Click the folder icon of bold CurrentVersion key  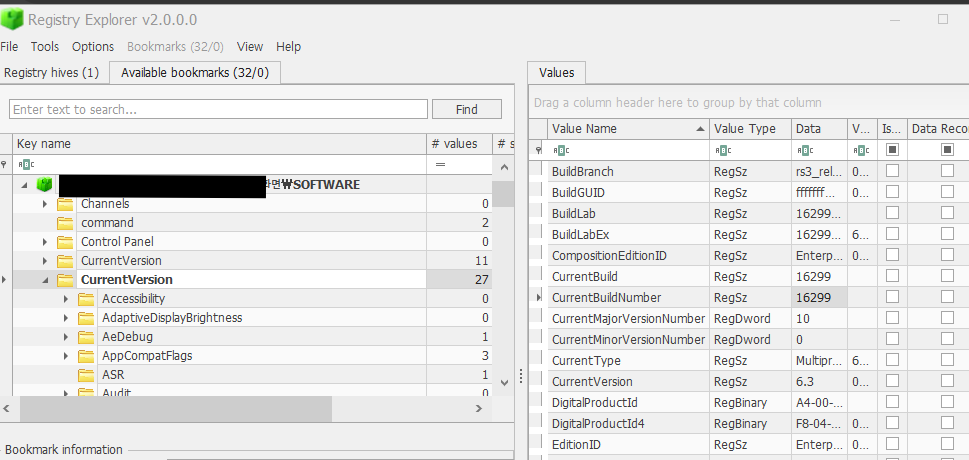click(x=65, y=280)
